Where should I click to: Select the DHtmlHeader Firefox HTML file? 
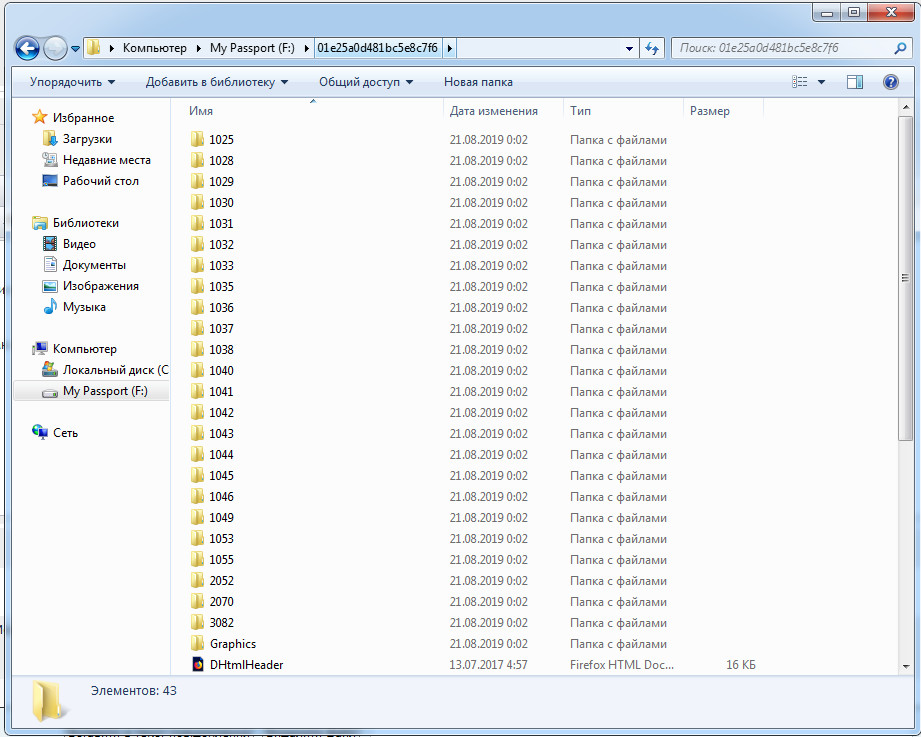(x=246, y=665)
